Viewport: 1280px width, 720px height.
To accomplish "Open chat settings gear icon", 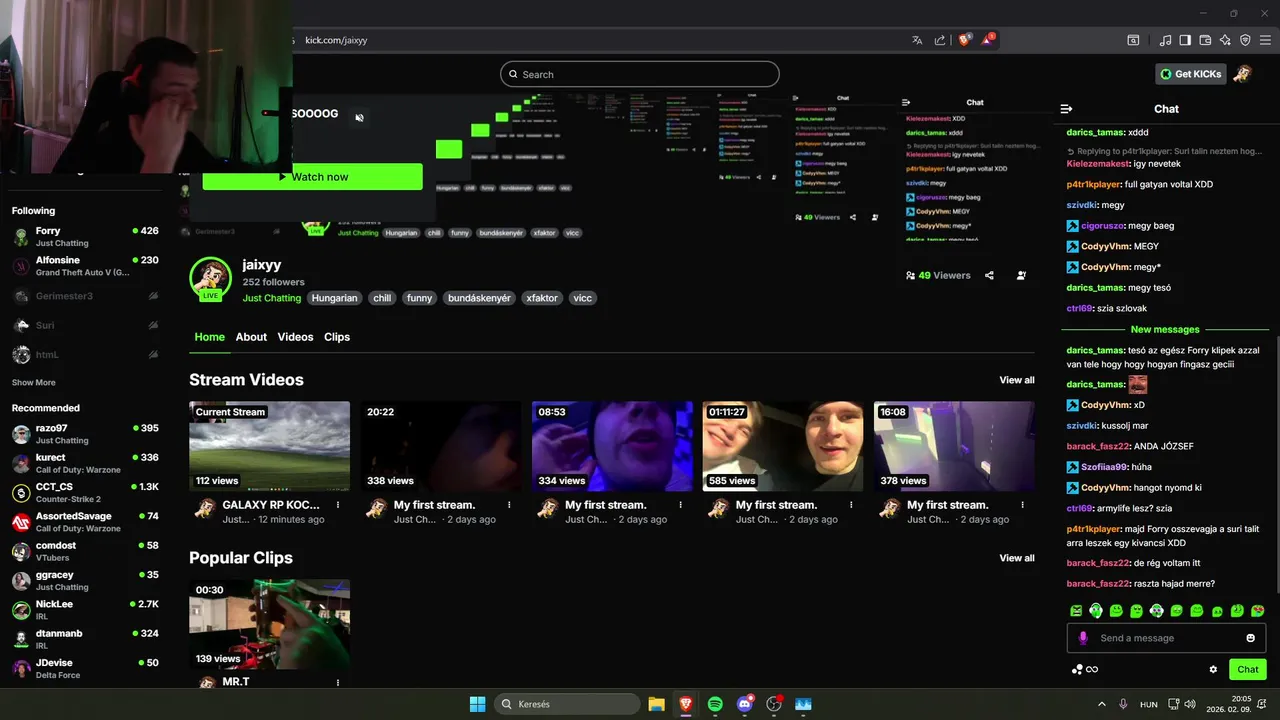I will point(1213,669).
